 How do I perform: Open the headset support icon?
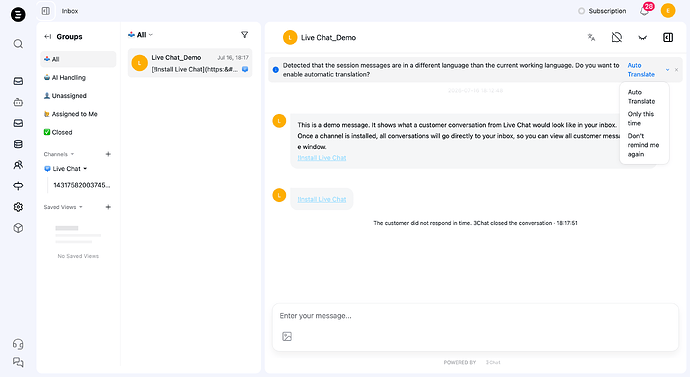click(x=18, y=344)
